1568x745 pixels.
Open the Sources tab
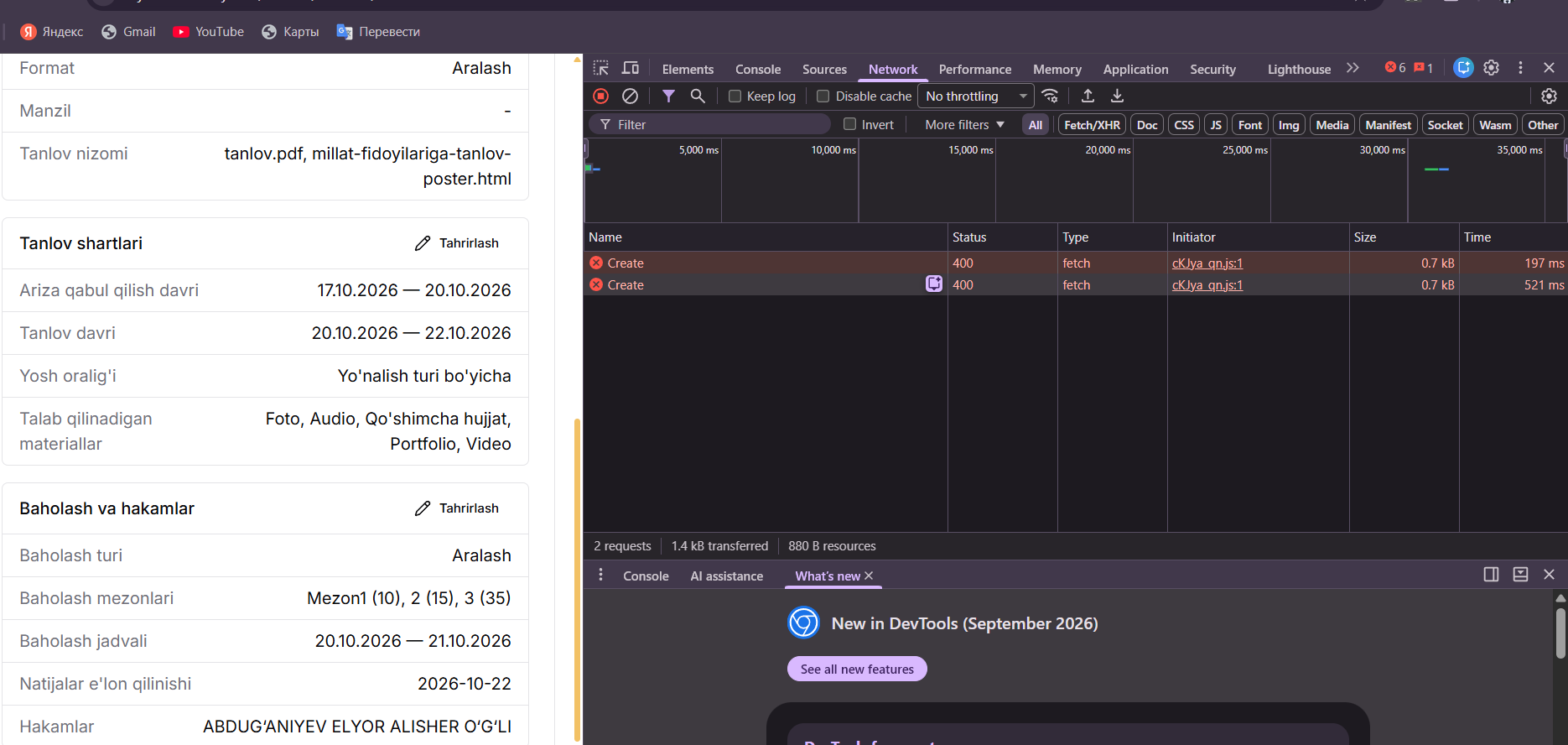coord(824,70)
